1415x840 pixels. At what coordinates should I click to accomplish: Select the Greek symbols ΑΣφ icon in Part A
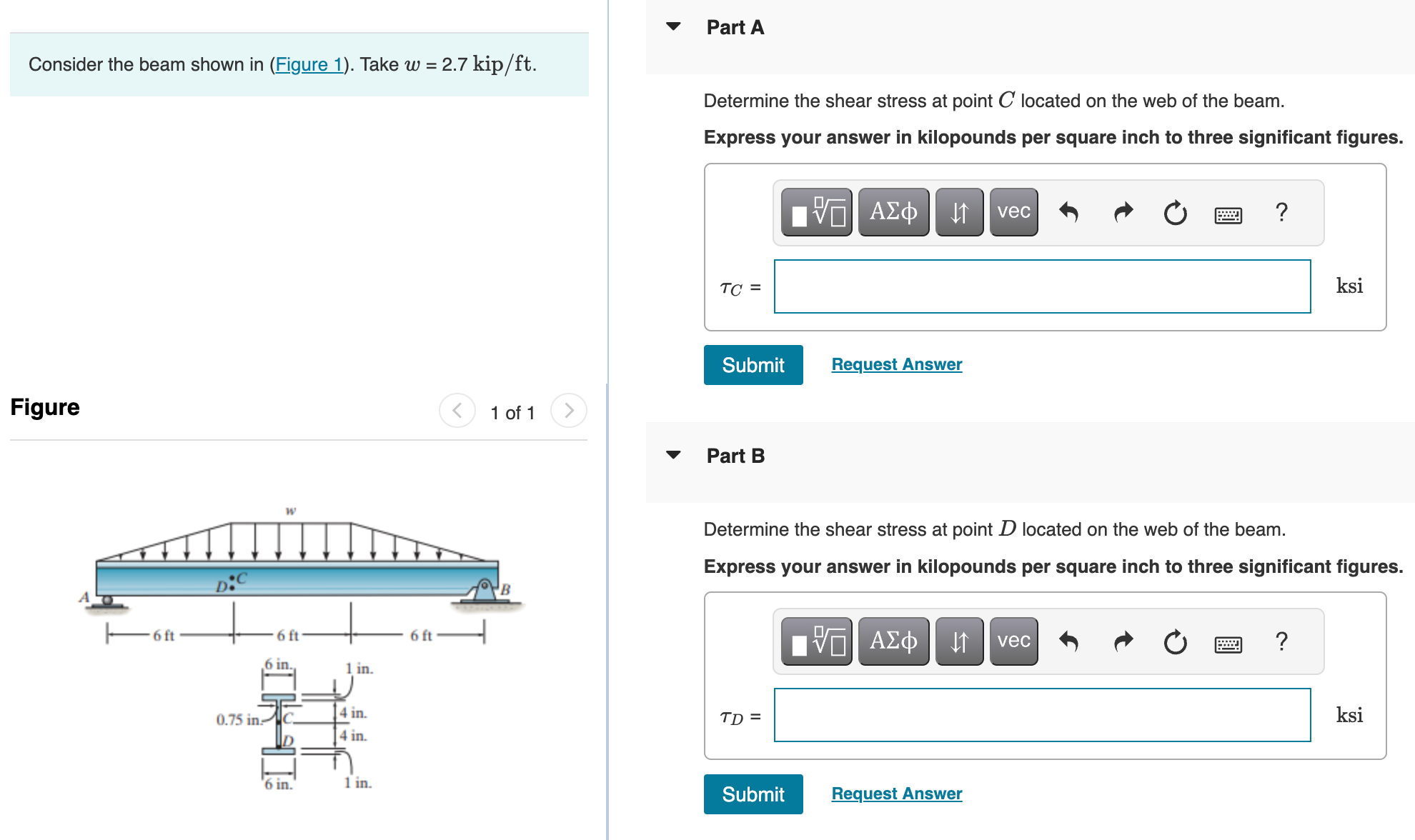pyautogui.click(x=893, y=211)
